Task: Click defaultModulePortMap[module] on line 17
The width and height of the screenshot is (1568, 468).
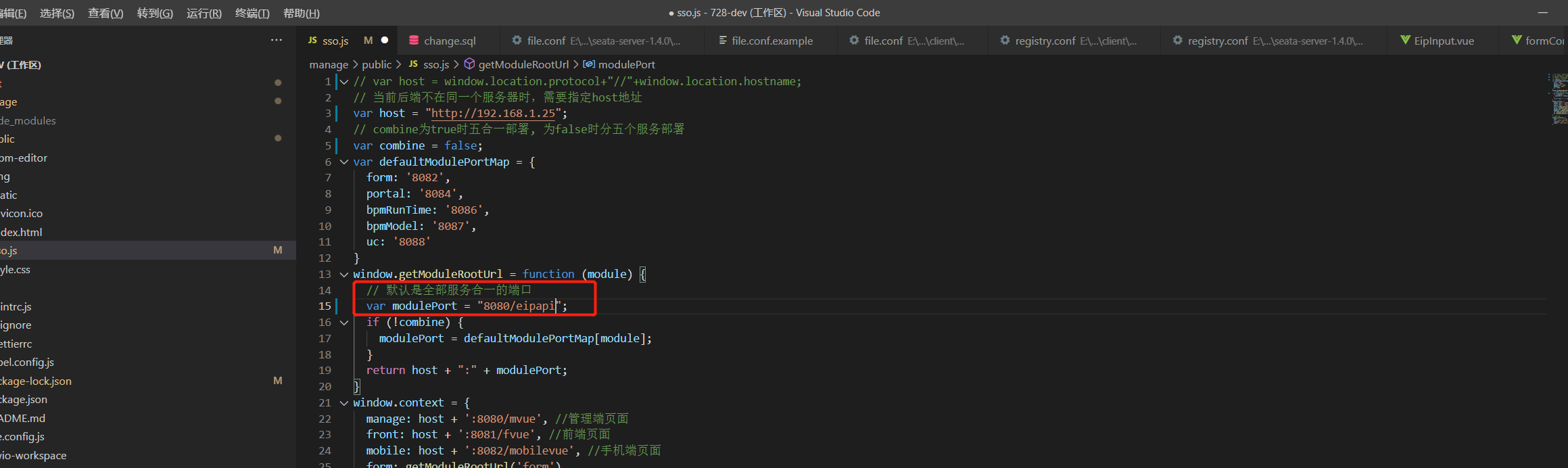Action: click(x=554, y=339)
